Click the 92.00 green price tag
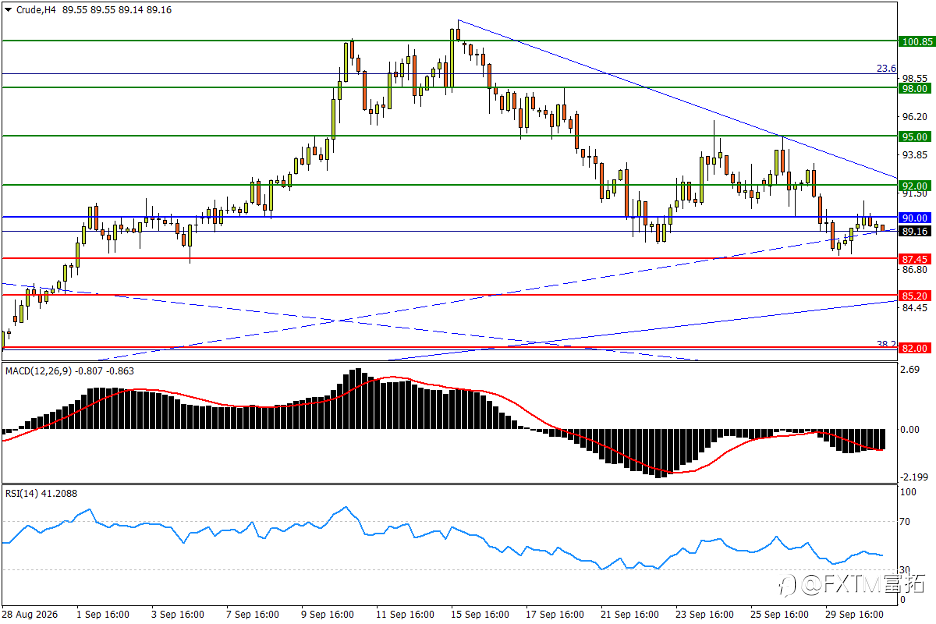 click(x=915, y=186)
